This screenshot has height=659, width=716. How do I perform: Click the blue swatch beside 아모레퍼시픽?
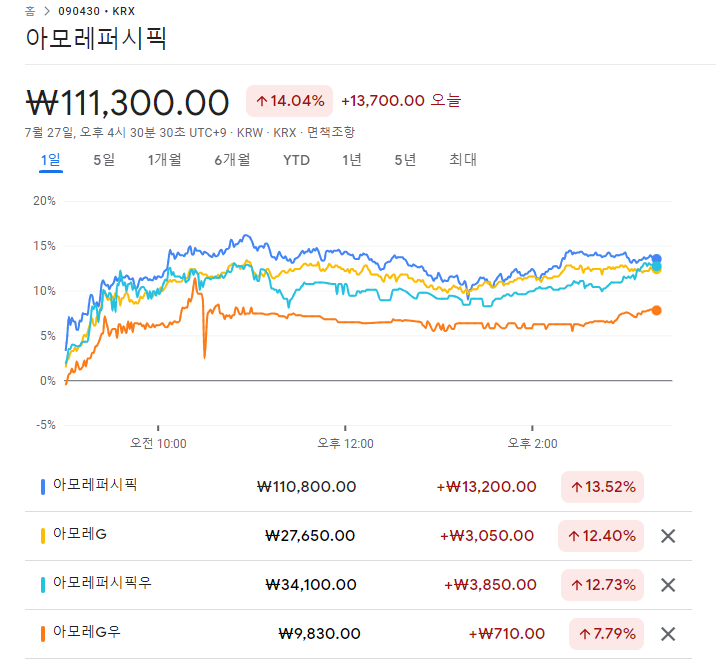point(43,487)
